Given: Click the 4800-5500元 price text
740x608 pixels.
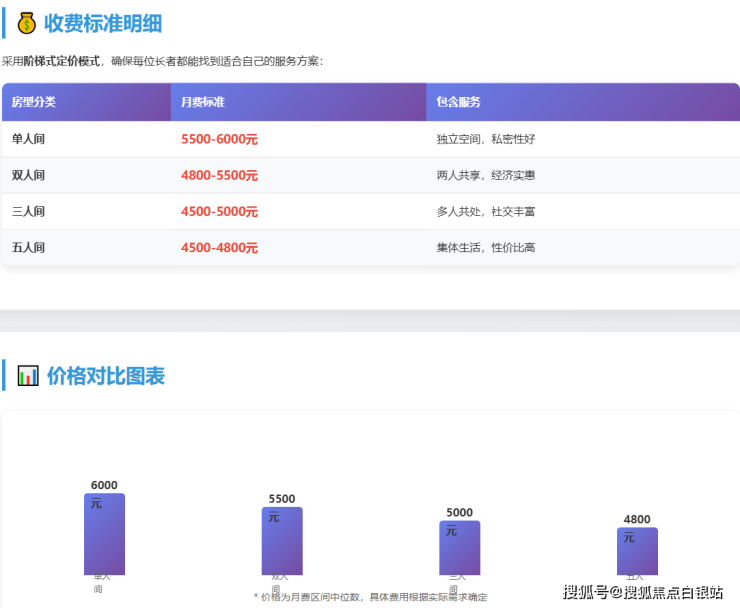Looking at the screenshot, I should (219, 175).
